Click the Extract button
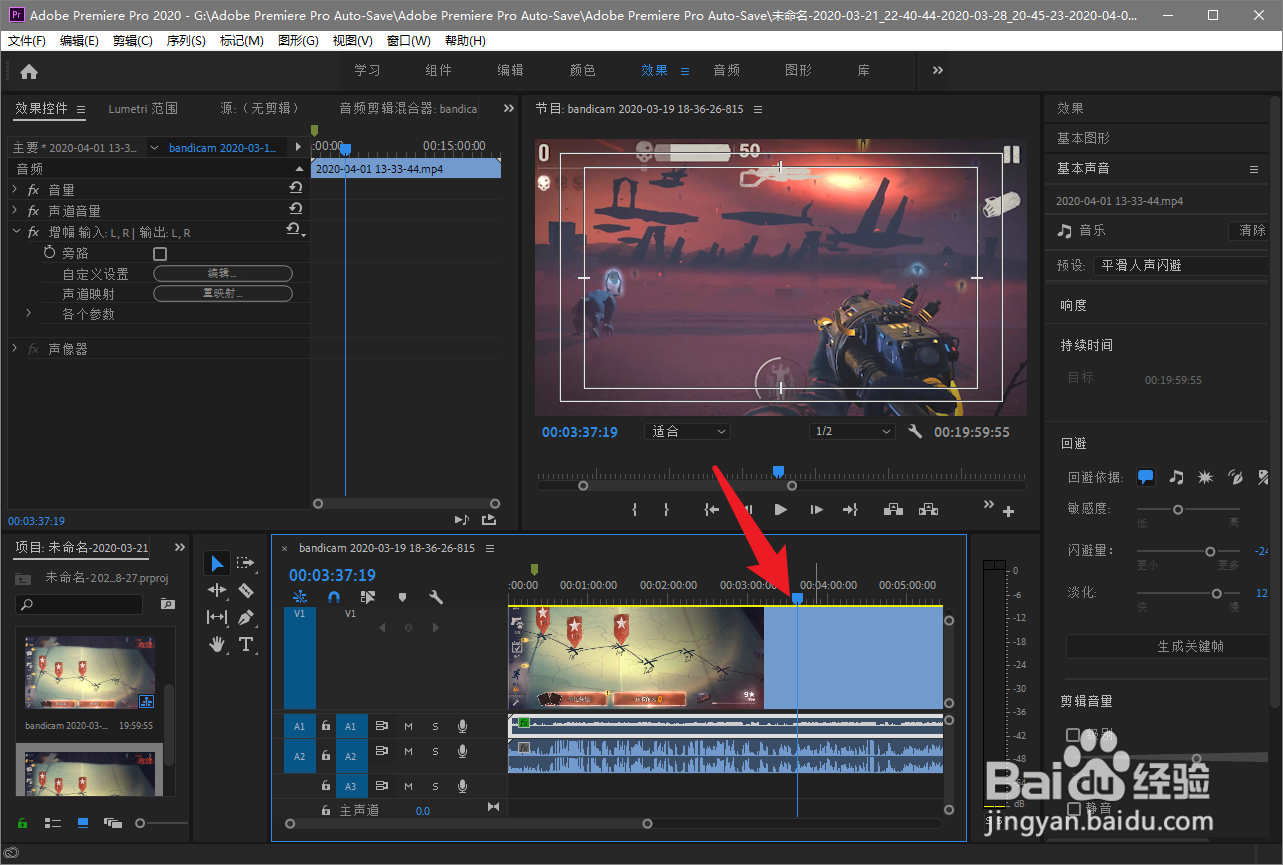The height and width of the screenshot is (865, 1283). coord(929,510)
